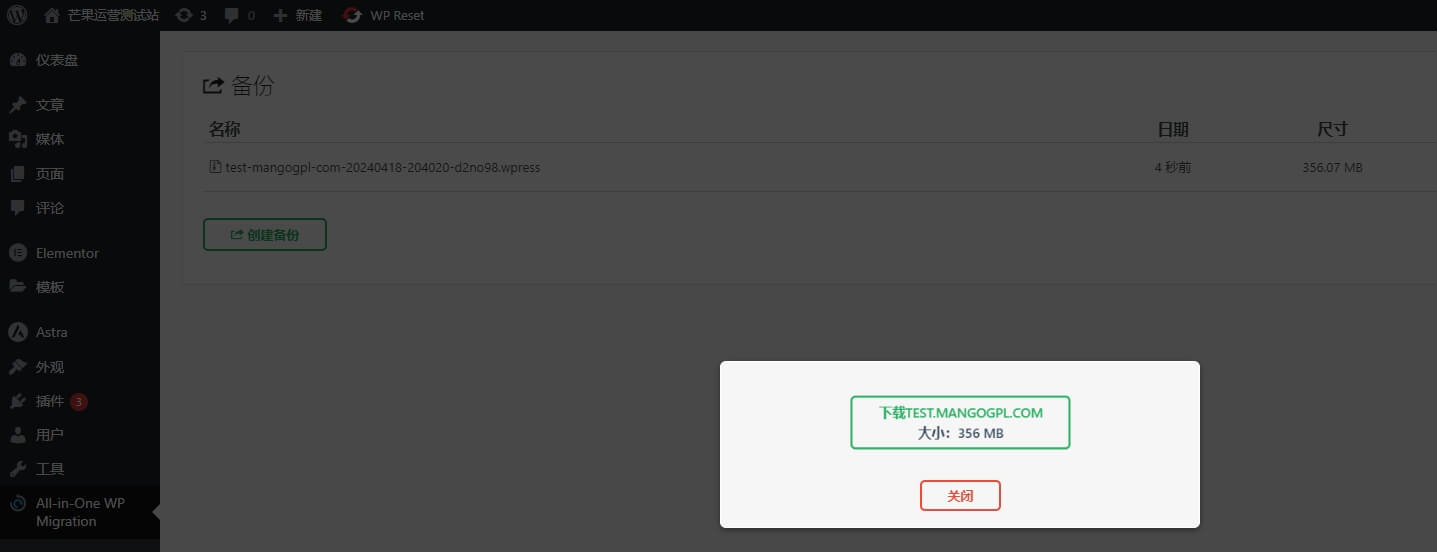Open the site home icon in admin bar
The width and height of the screenshot is (1437, 552).
click(x=52, y=15)
